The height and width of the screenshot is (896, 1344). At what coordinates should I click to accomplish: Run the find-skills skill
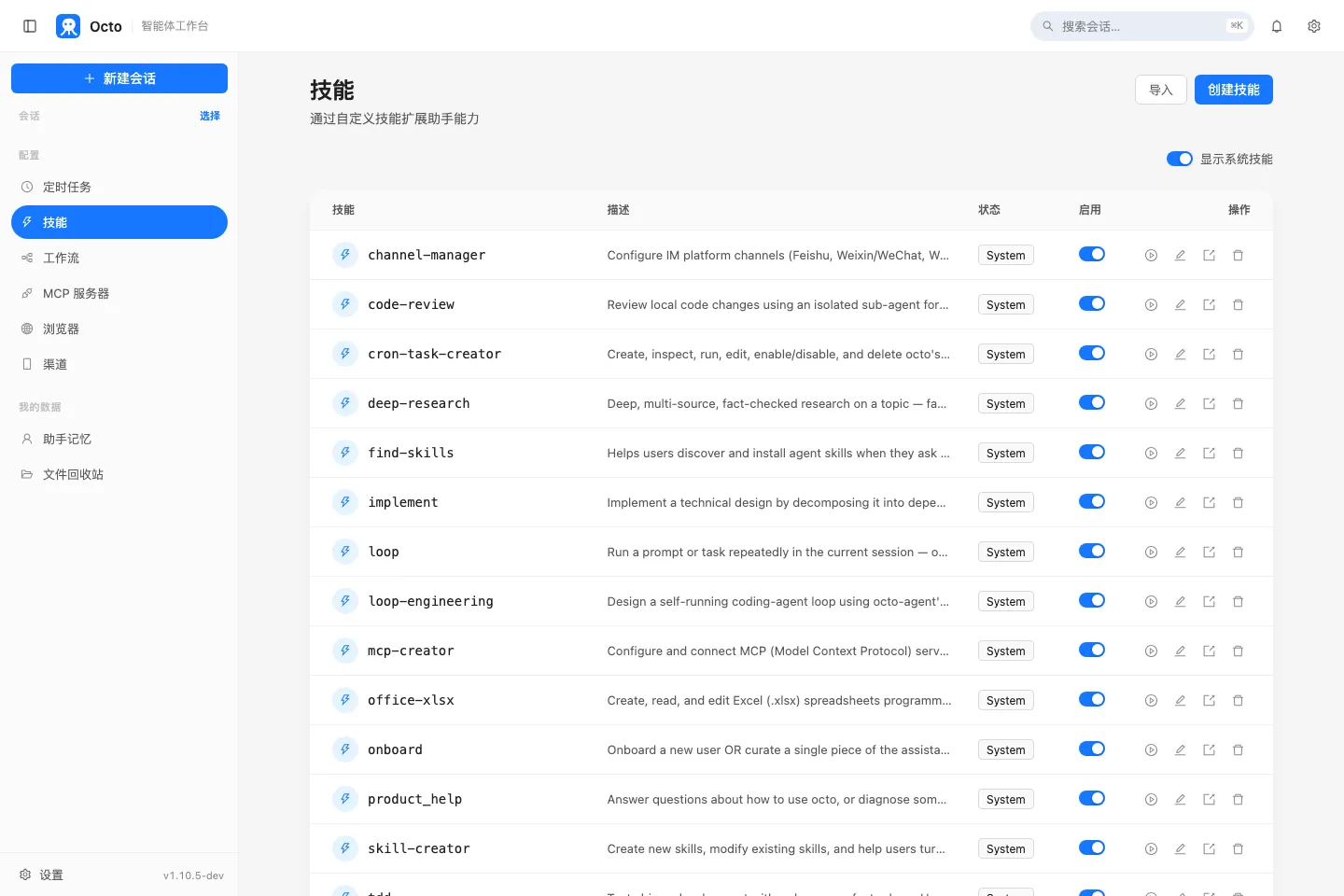tap(1151, 453)
